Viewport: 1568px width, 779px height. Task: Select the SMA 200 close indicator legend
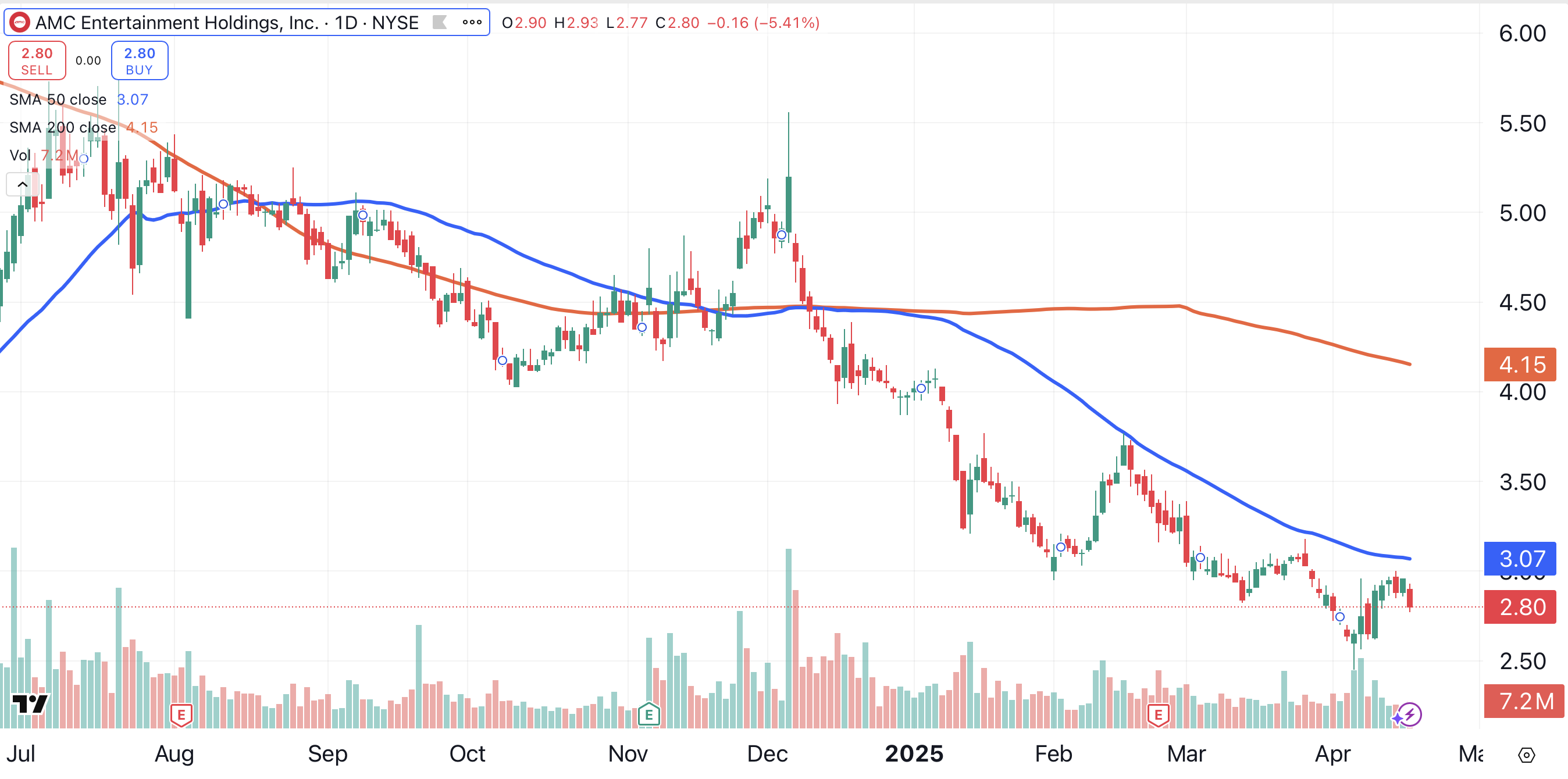pyautogui.click(x=63, y=127)
